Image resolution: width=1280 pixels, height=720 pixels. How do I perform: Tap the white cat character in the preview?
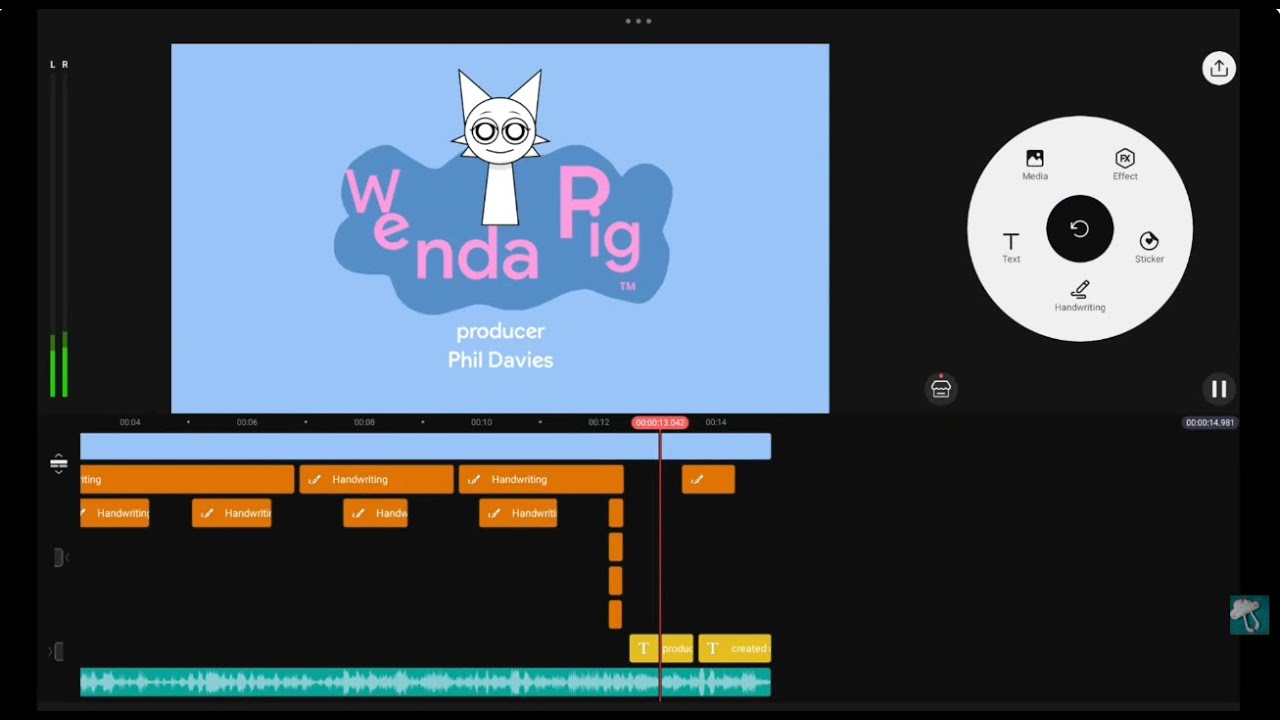[x=500, y=146]
